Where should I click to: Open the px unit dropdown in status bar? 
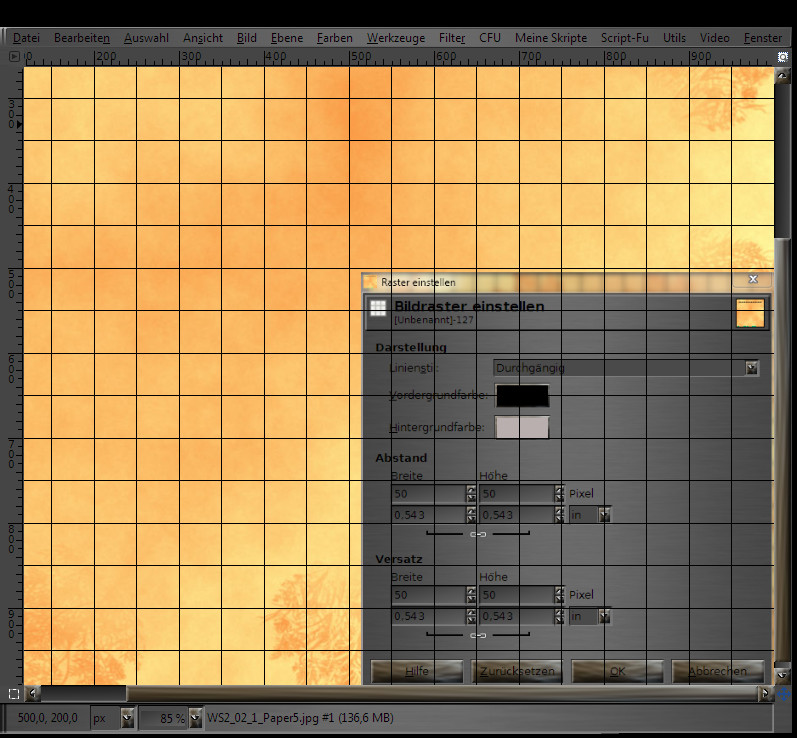[112, 718]
